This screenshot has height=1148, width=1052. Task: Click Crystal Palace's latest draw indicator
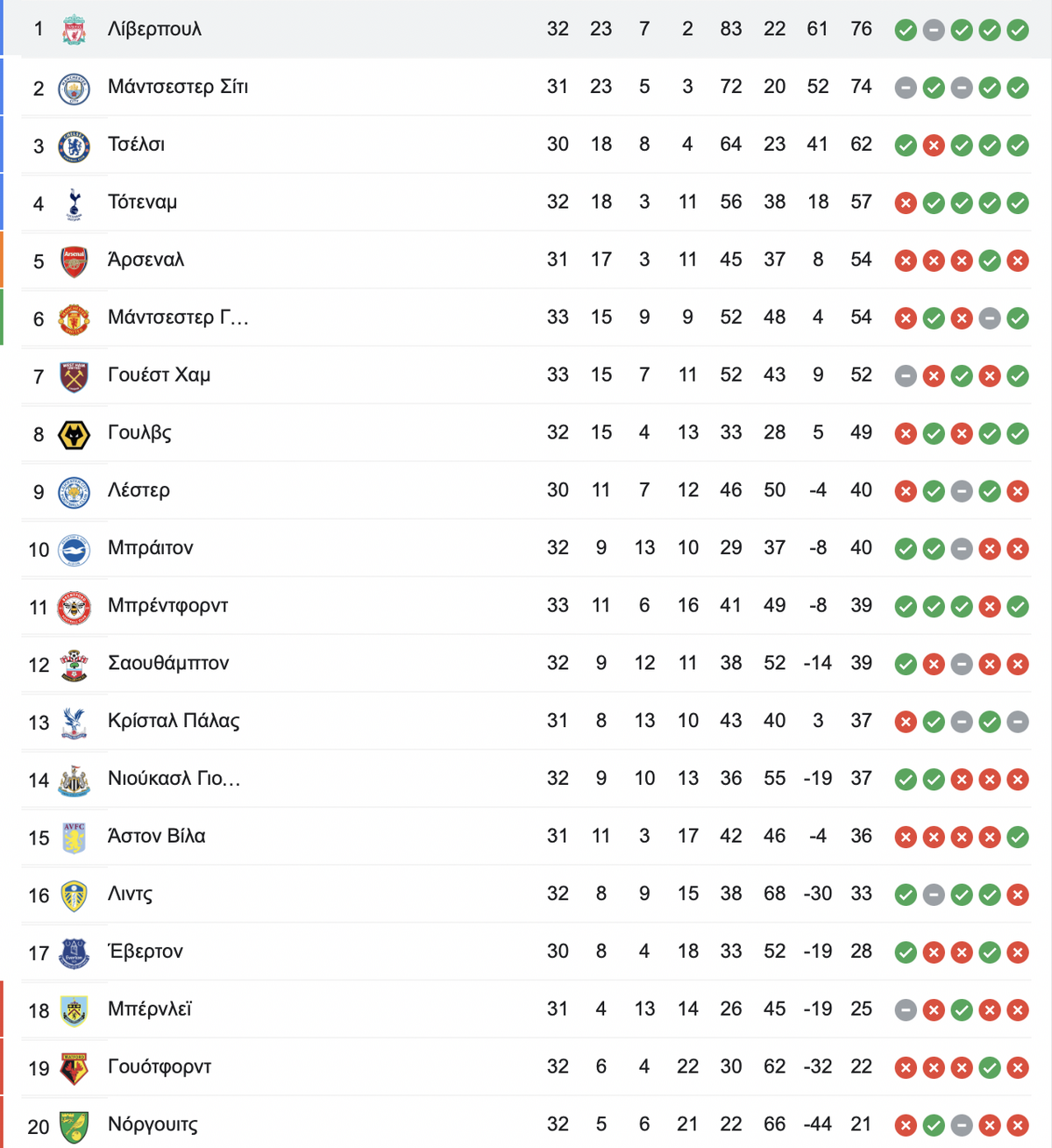(x=1018, y=722)
